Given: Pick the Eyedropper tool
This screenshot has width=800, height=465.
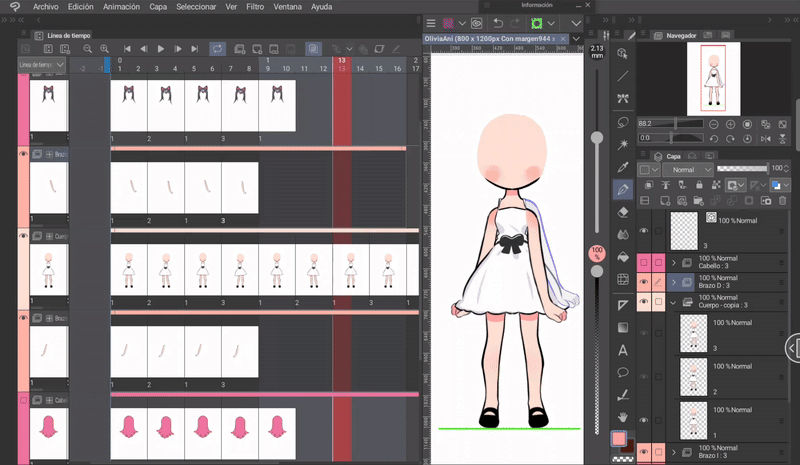Looking at the screenshot, I should tap(623, 167).
